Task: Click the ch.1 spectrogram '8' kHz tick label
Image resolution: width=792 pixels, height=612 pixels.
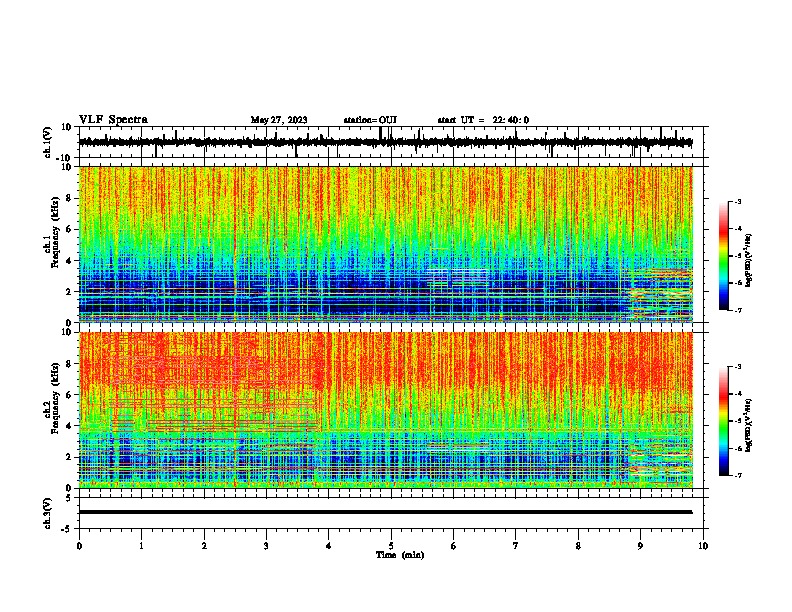Action: [69, 198]
